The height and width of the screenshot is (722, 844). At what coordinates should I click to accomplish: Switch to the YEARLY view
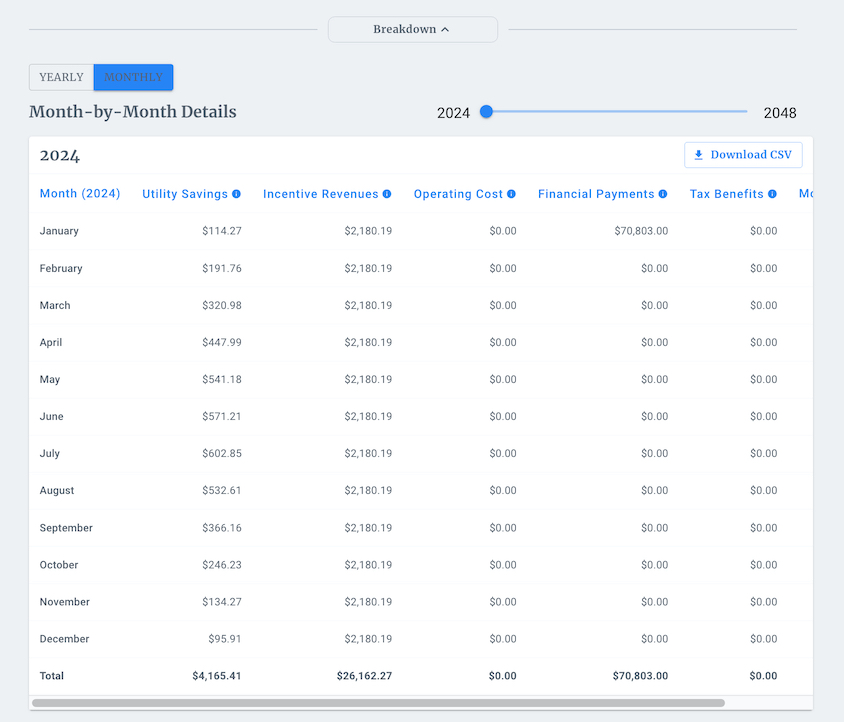(61, 78)
